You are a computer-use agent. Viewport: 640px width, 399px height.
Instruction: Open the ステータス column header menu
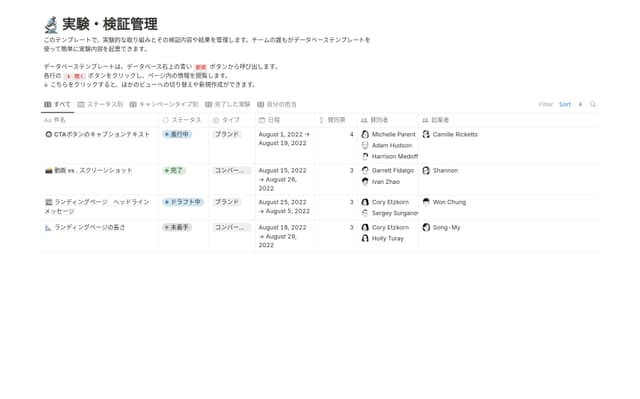(x=184, y=120)
